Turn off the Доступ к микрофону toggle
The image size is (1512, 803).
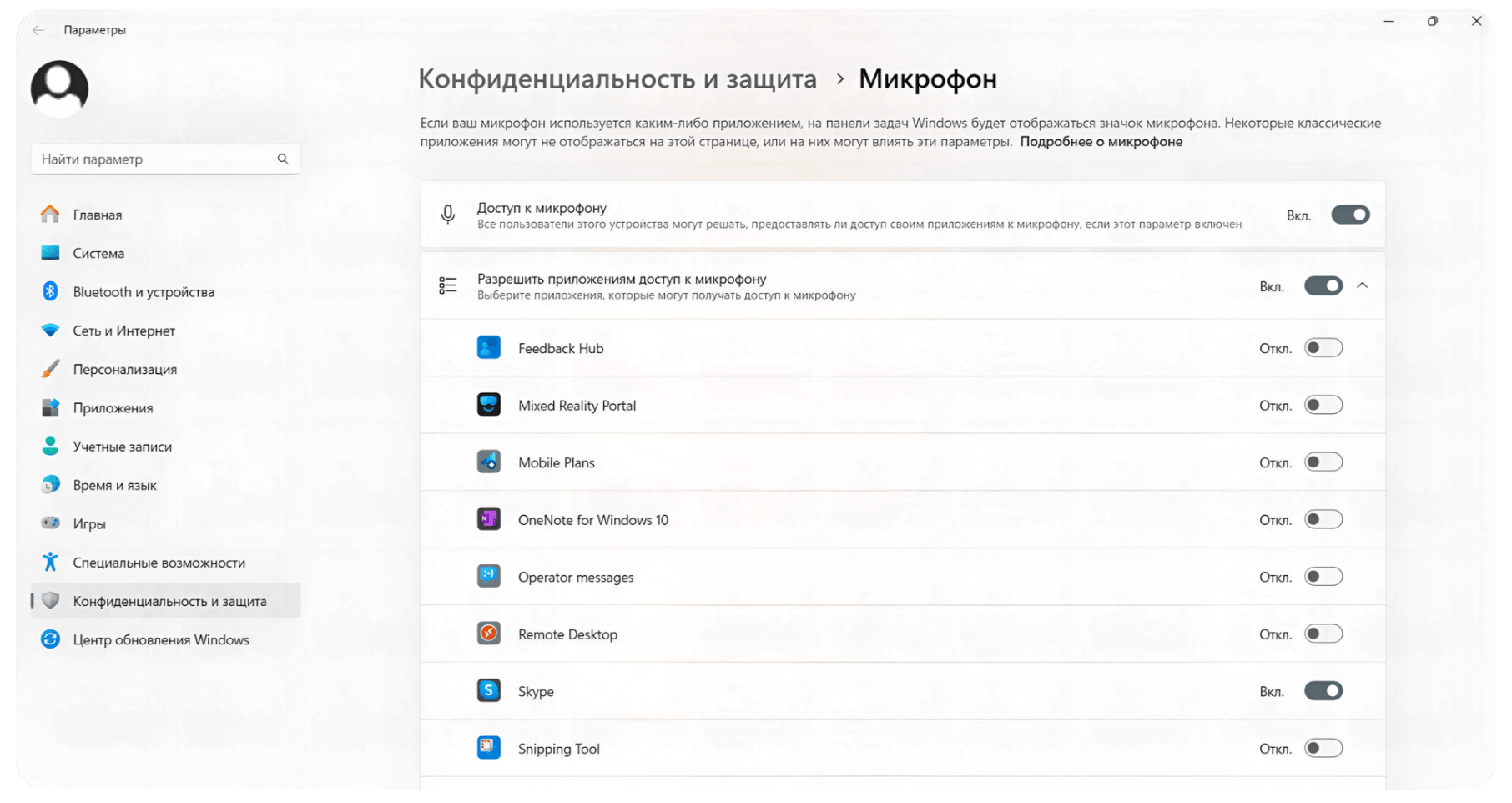coord(1350,215)
